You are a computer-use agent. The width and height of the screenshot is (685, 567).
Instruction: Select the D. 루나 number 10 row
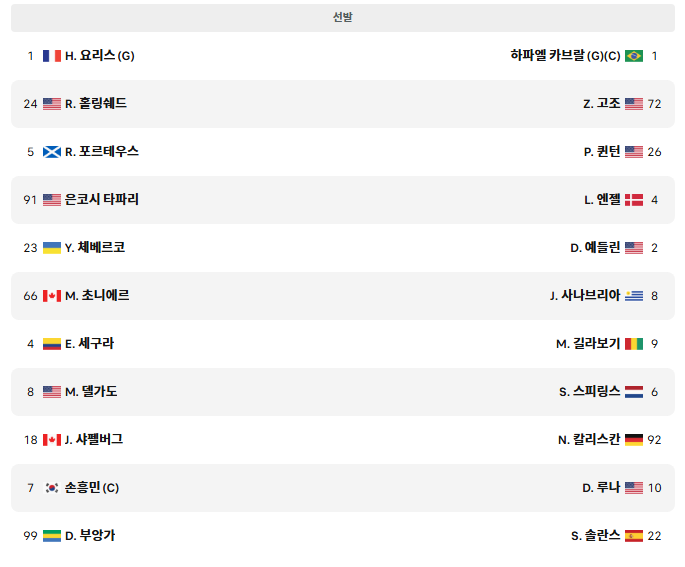[342, 488]
